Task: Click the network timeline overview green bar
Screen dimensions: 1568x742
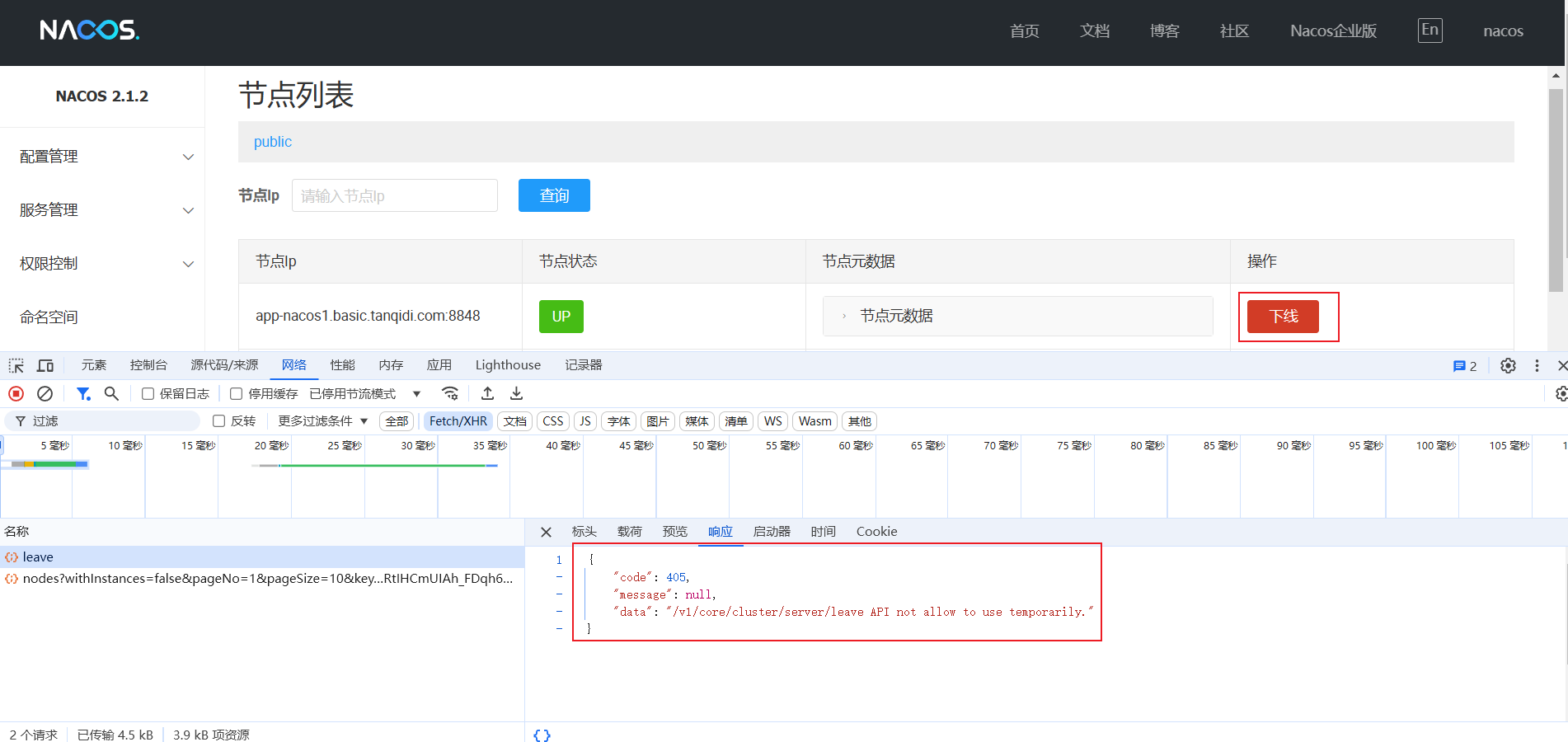Action: 383,466
